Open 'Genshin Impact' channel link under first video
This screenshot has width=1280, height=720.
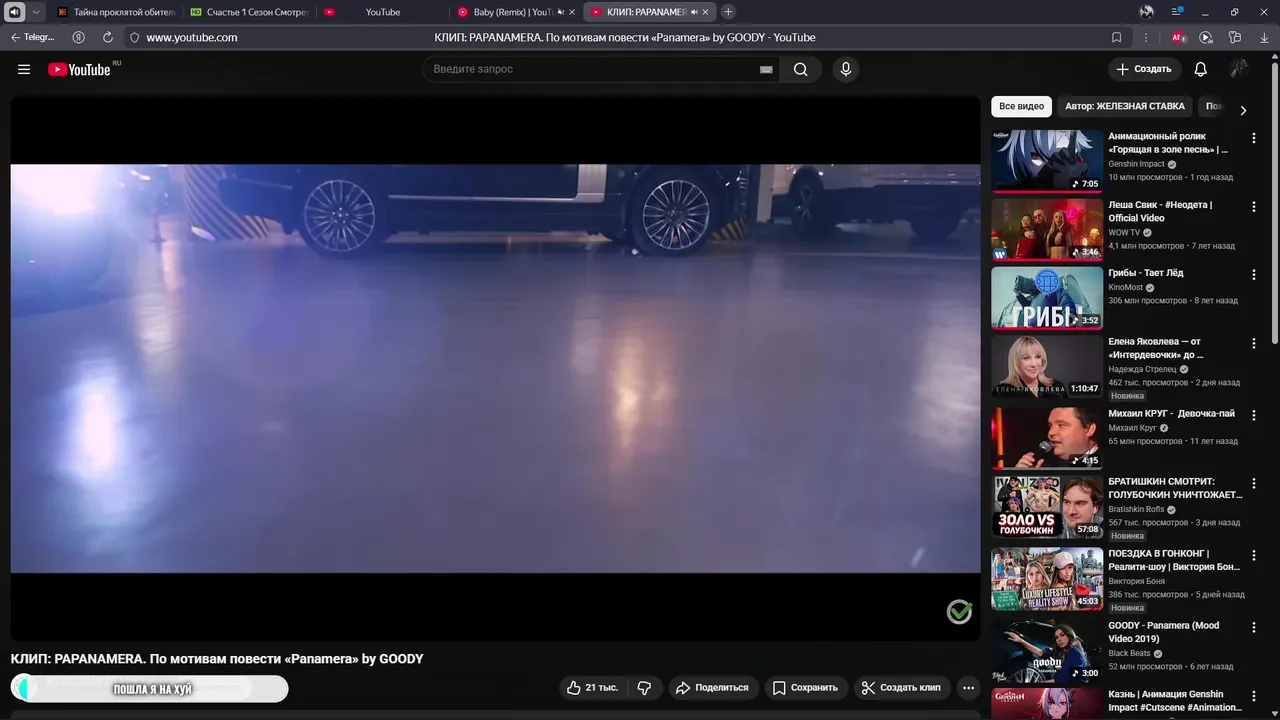(1136, 164)
